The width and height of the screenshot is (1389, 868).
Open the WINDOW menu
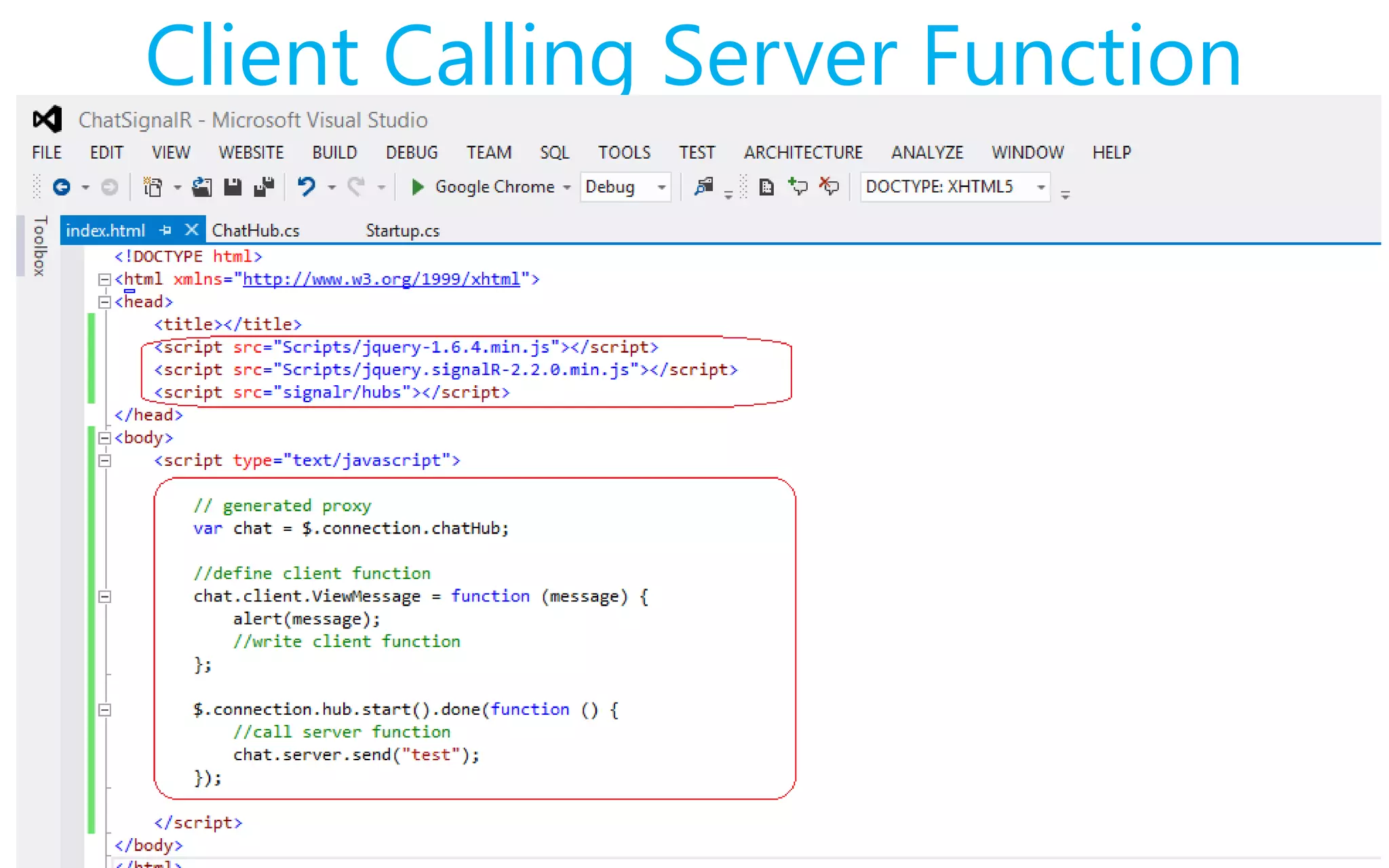click(1028, 153)
